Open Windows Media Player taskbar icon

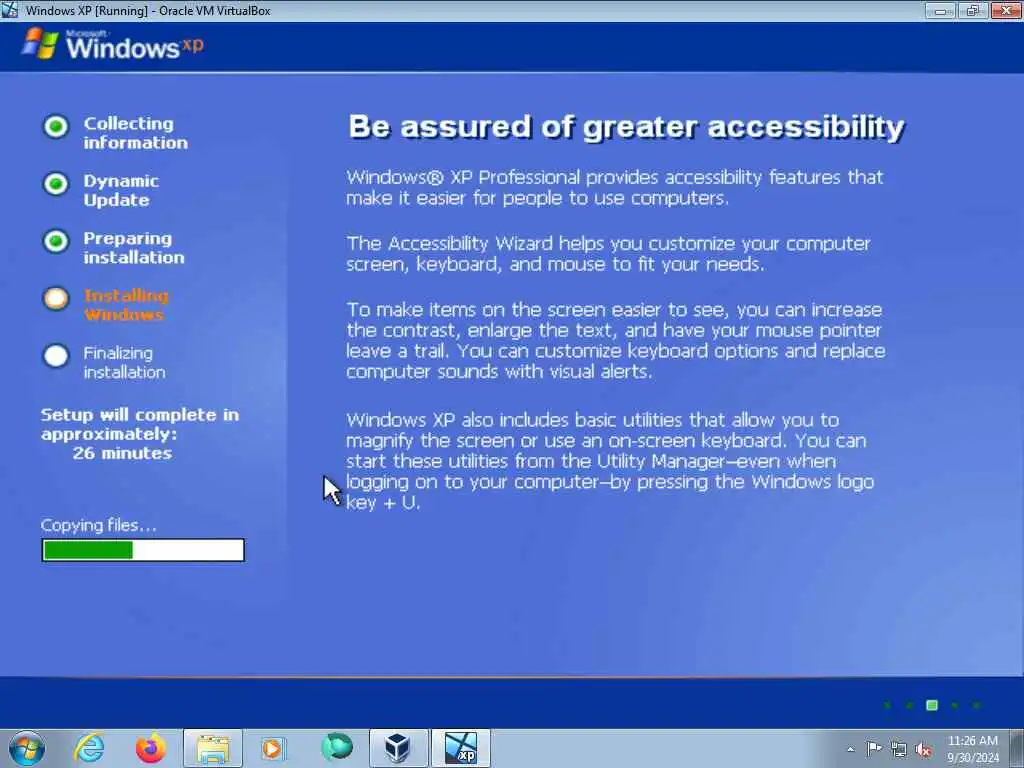[x=274, y=748]
